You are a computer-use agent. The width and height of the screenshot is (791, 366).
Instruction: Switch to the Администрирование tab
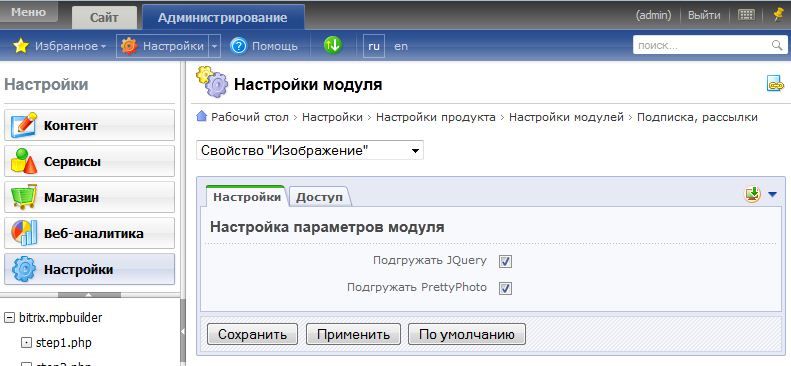[x=223, y=18]
